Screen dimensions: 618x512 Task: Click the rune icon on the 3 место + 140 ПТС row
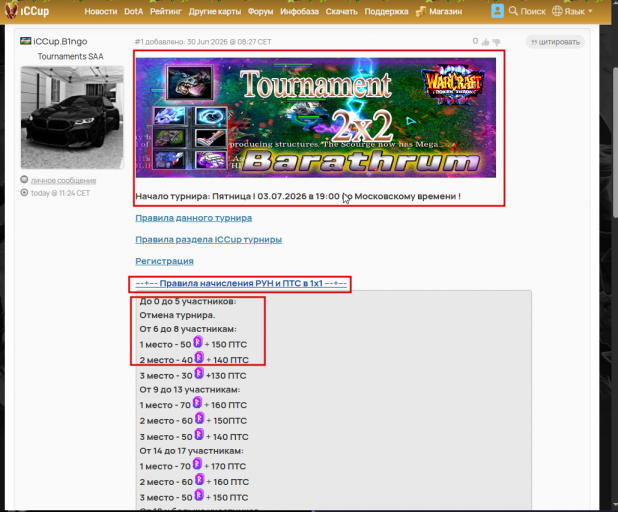pos(199,434)
